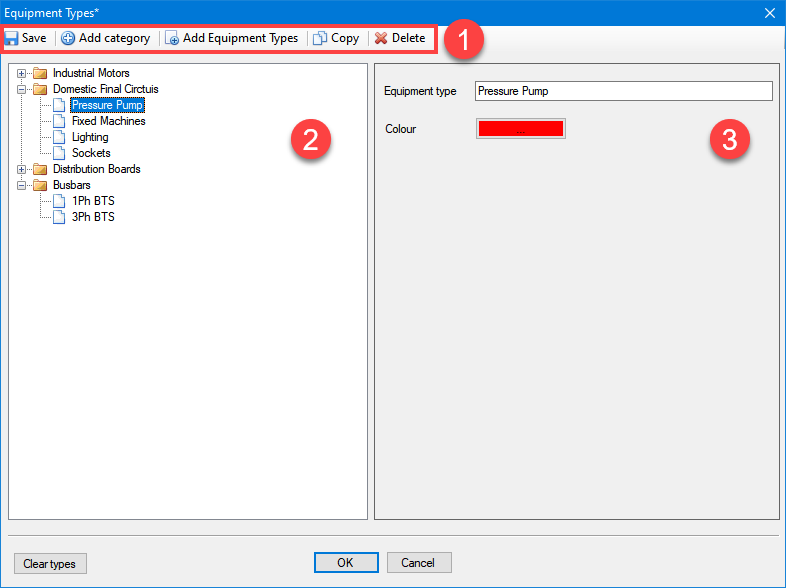The image size is (786, 588).
Task: Click the Copy pages icon
Action: coord(320,38)
